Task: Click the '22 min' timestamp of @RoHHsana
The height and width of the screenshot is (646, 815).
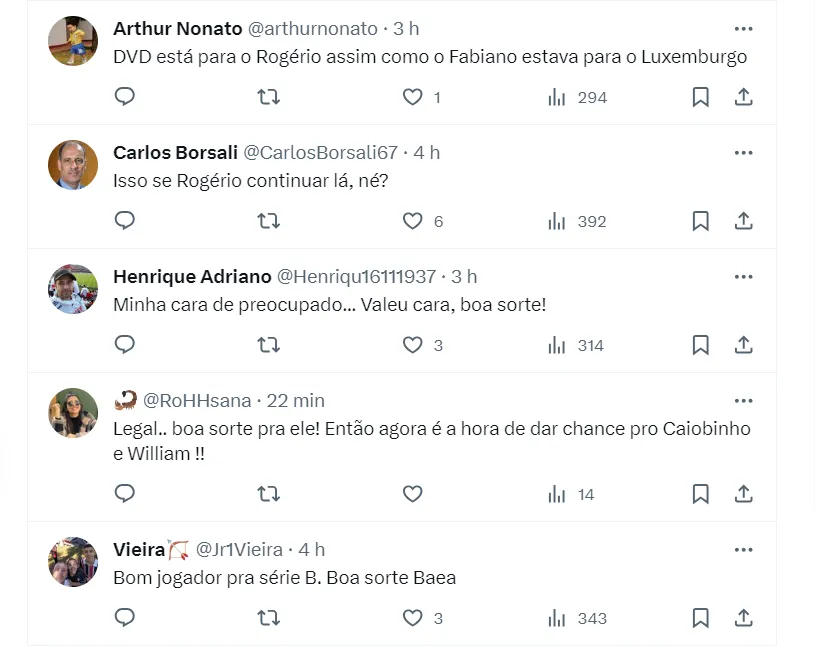Action: [x=296, y=400]
